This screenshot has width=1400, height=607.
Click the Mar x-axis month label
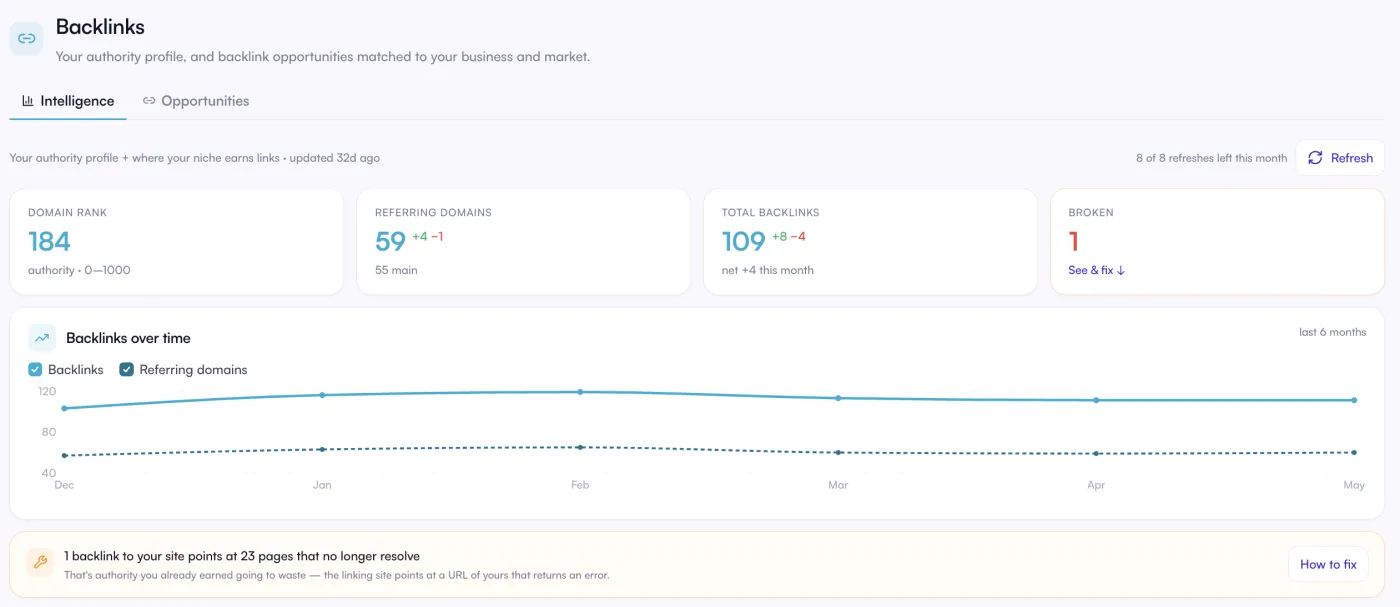pos(838,485)
